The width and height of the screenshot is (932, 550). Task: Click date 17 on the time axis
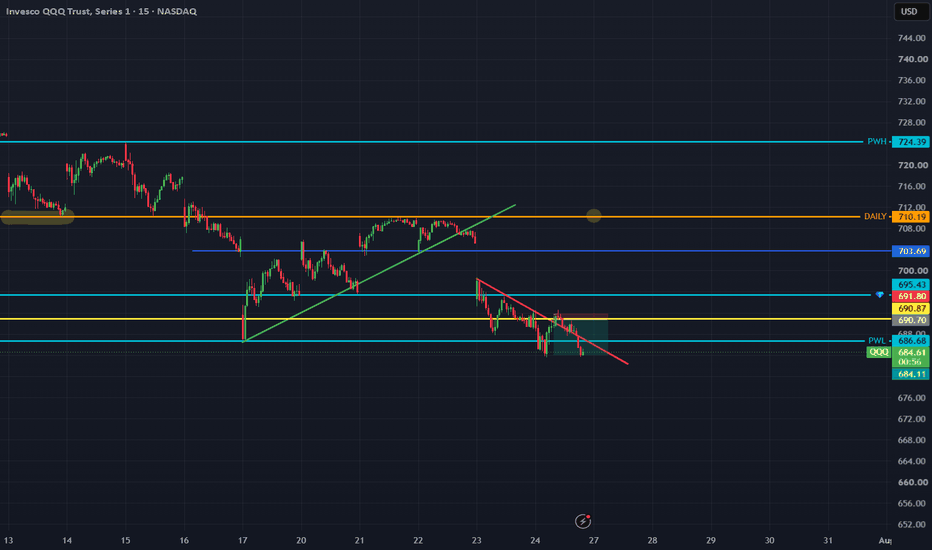243,540
